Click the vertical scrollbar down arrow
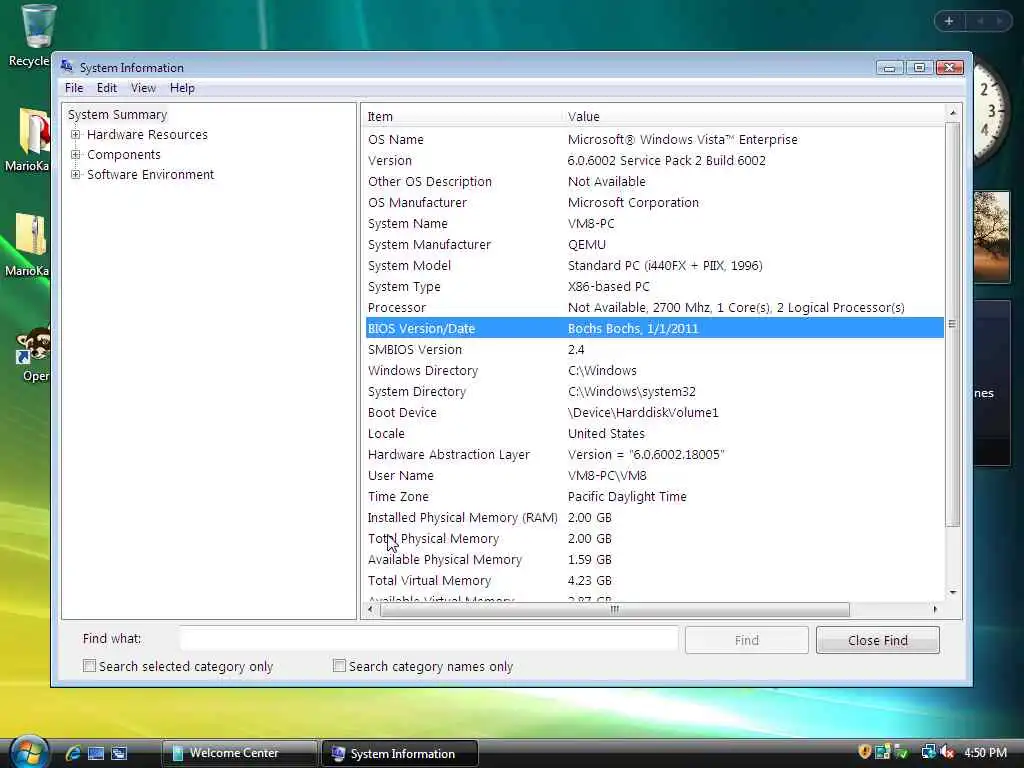 coord(953,592)
